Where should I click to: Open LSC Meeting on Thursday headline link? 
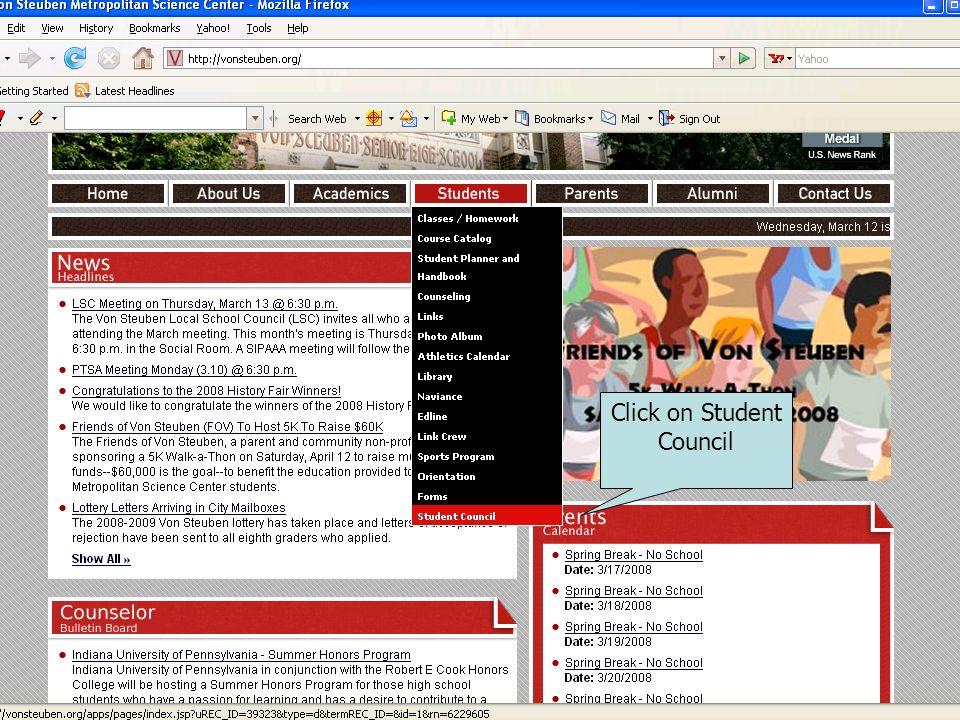[x=204, y=304]
